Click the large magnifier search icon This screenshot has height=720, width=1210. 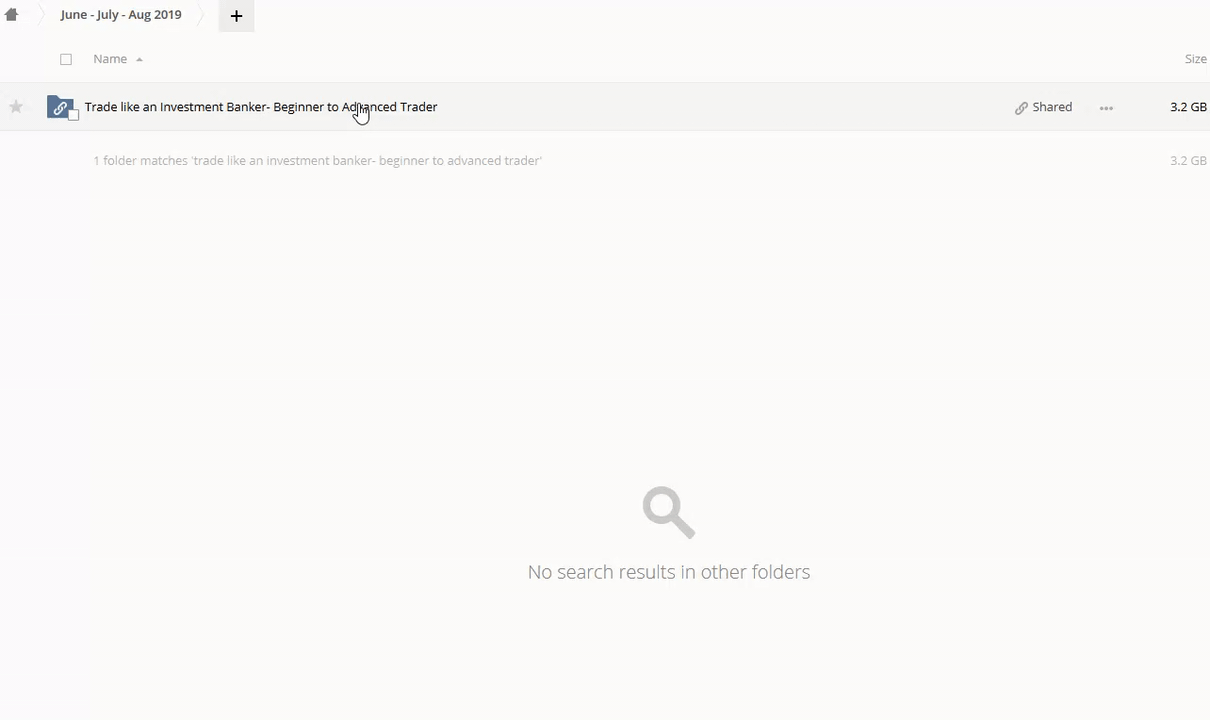point(668,512)
